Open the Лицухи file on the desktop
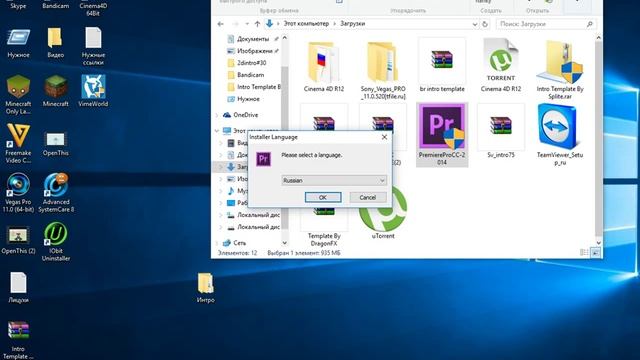Image resolution: width=640 pixels, height=360 pixels. point(18,288)
